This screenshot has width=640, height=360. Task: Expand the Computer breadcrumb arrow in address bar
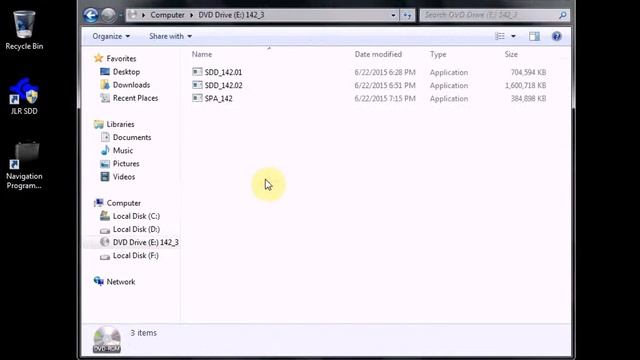coord(191,15)
